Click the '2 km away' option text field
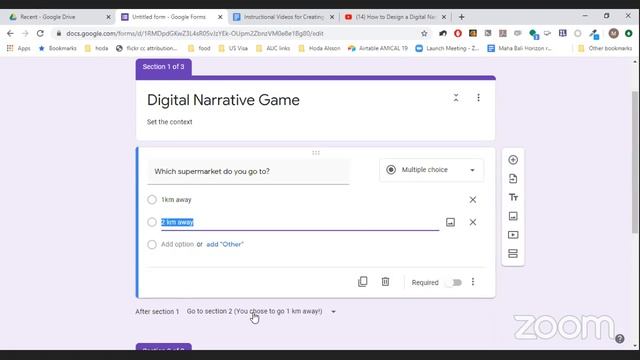This screenshot has height=360, width=640. pos(300,222)
